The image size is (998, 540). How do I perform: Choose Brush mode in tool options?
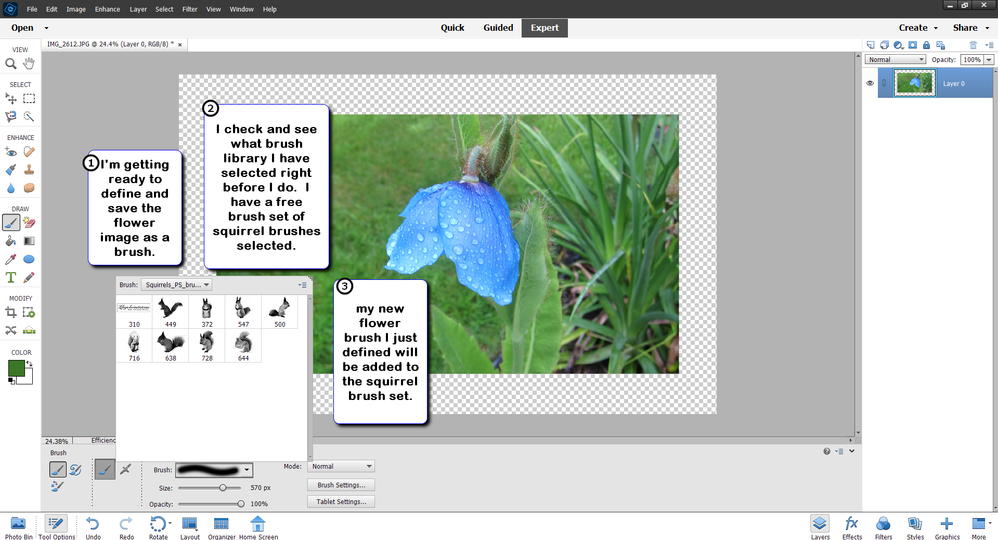[x=105, y=469]
